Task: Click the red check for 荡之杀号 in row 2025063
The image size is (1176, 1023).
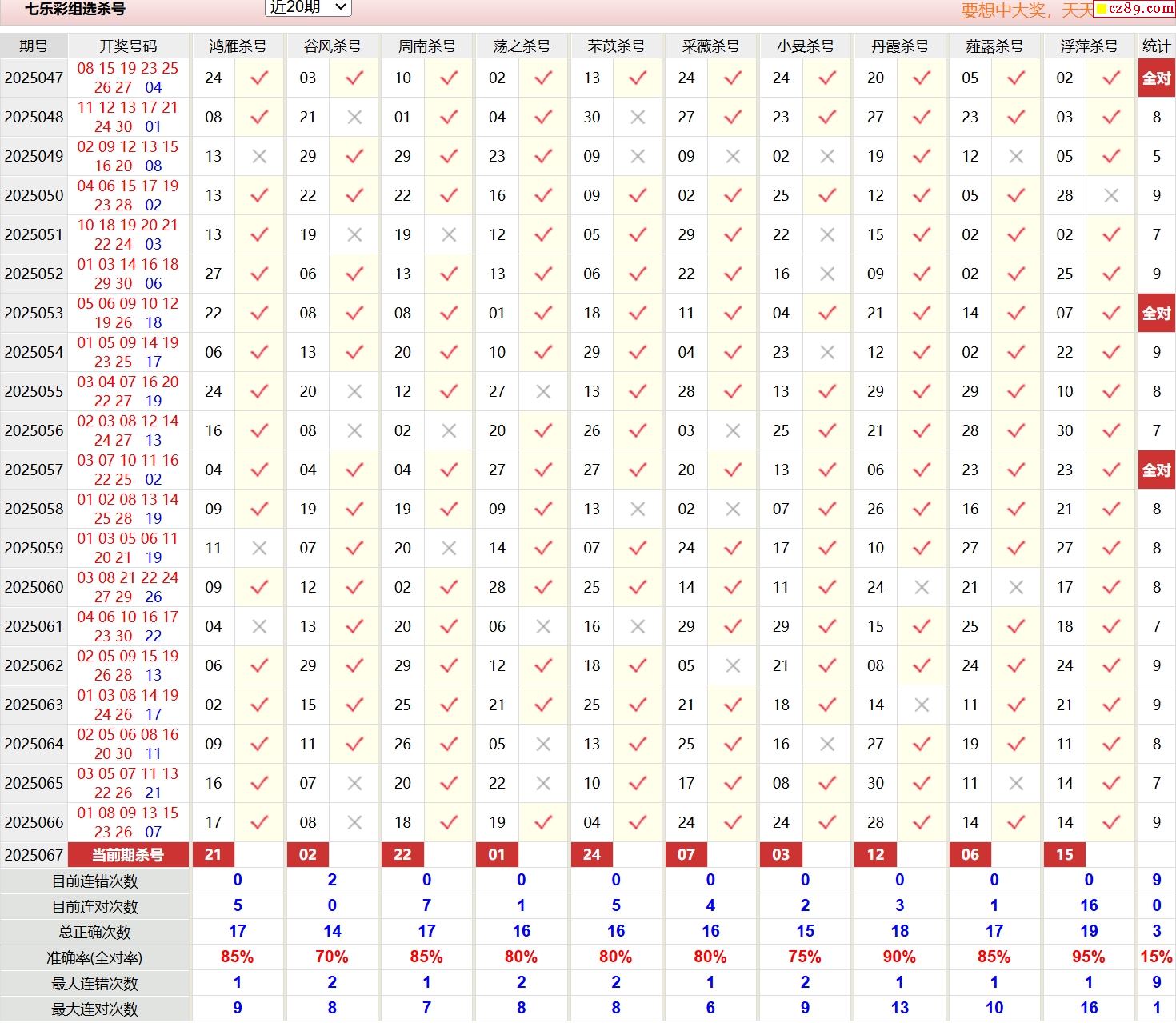Action: [x=543, y=705]
